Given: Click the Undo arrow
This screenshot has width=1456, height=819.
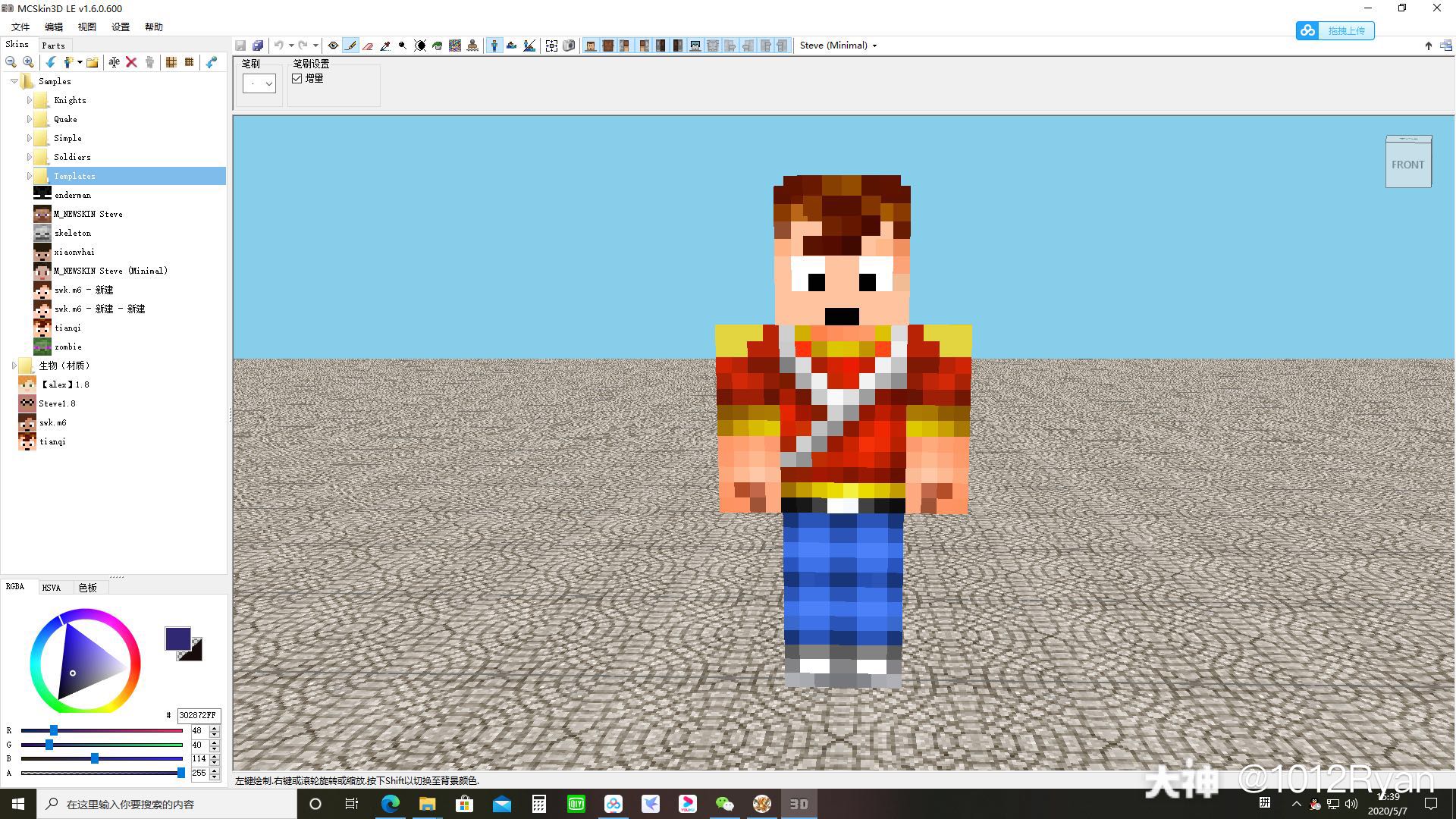Looking at the screenshot, I should tap(278, 45).
